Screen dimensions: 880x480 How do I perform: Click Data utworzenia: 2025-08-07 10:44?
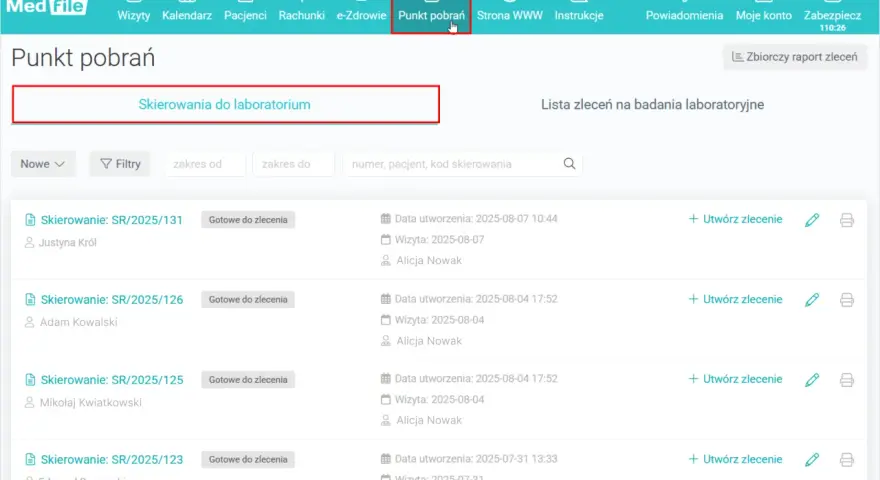point(476,218)
